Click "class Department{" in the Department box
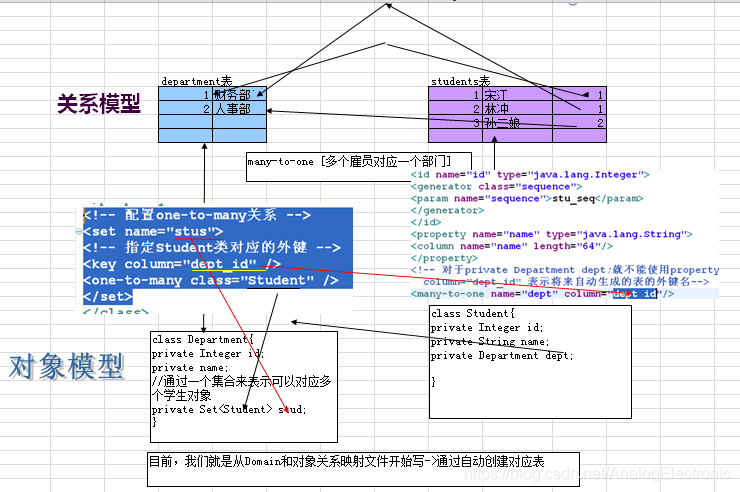Image resolution: width=740 pixels, height=492 pixels. (x=203, y=339)
